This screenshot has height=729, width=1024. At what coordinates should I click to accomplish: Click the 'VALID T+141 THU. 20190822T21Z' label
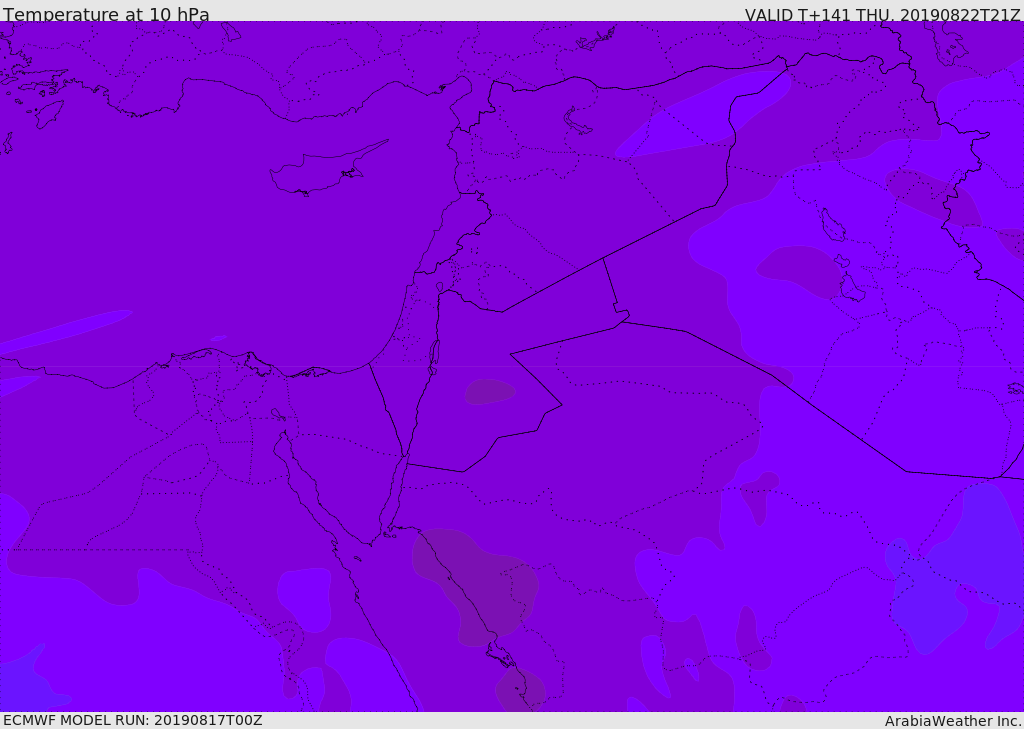click(882, 14)
